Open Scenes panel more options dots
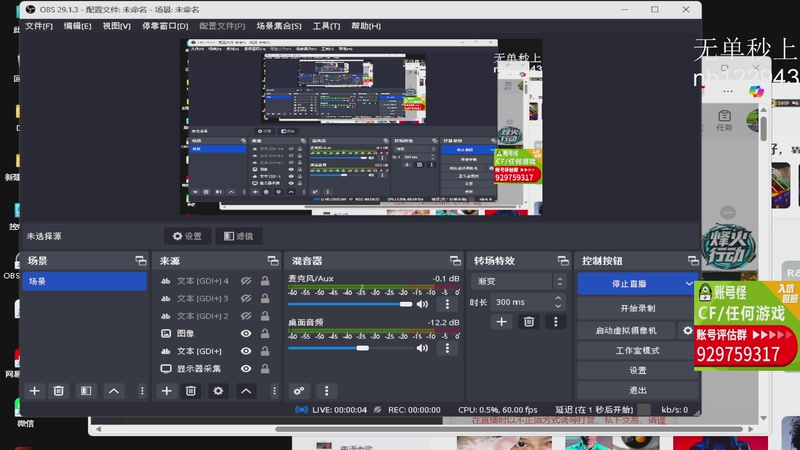This screenshot has height=450, width=800. (x=142, y=391)
